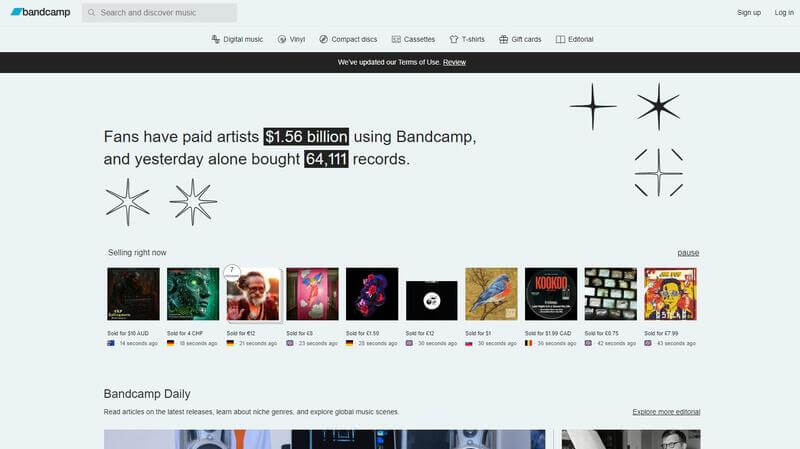Pause the Selling right now feed
The height and width of the screenshot is (449, 800).
pos(688,253)
